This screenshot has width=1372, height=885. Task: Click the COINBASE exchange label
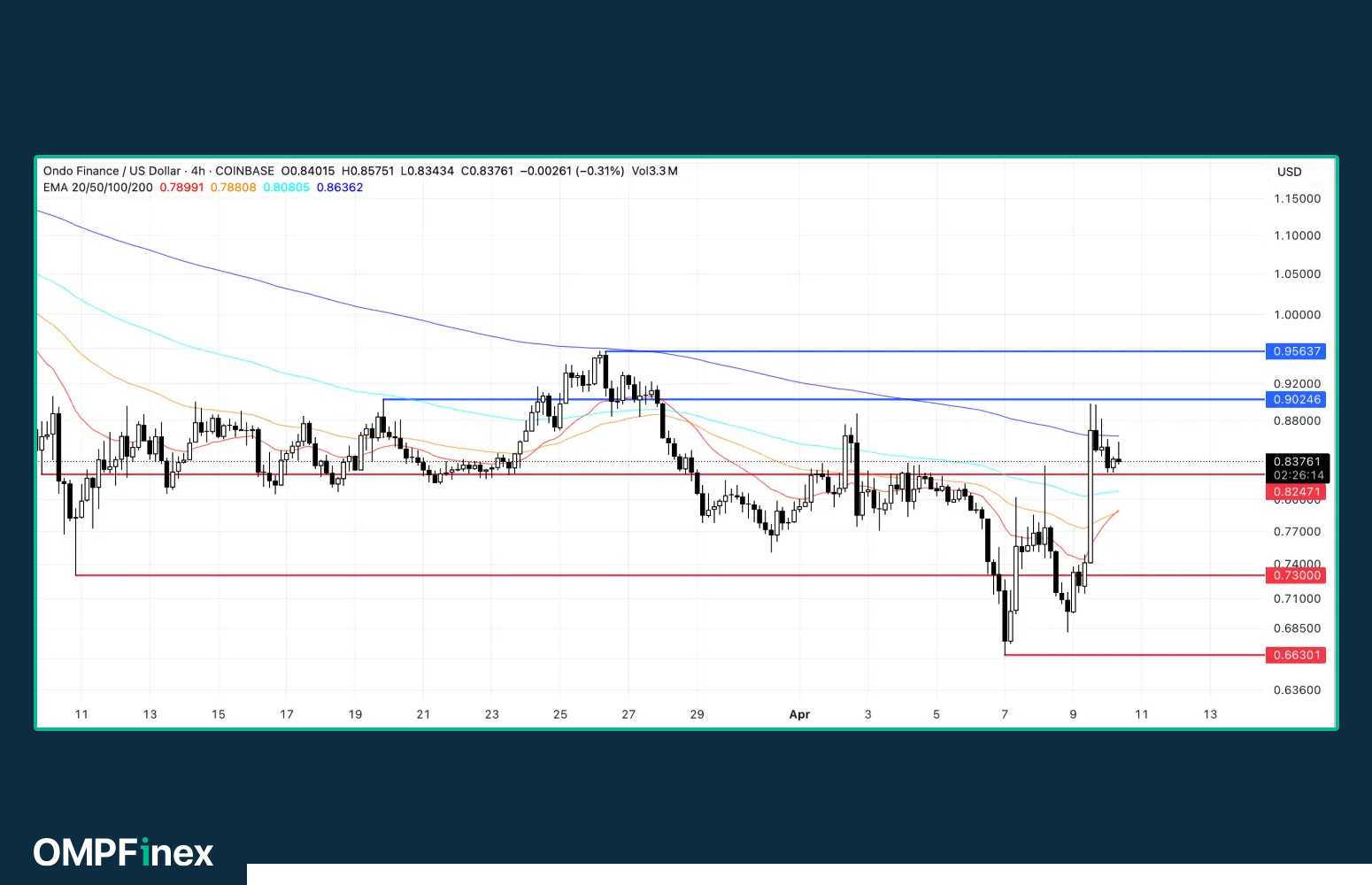[244, 171]
